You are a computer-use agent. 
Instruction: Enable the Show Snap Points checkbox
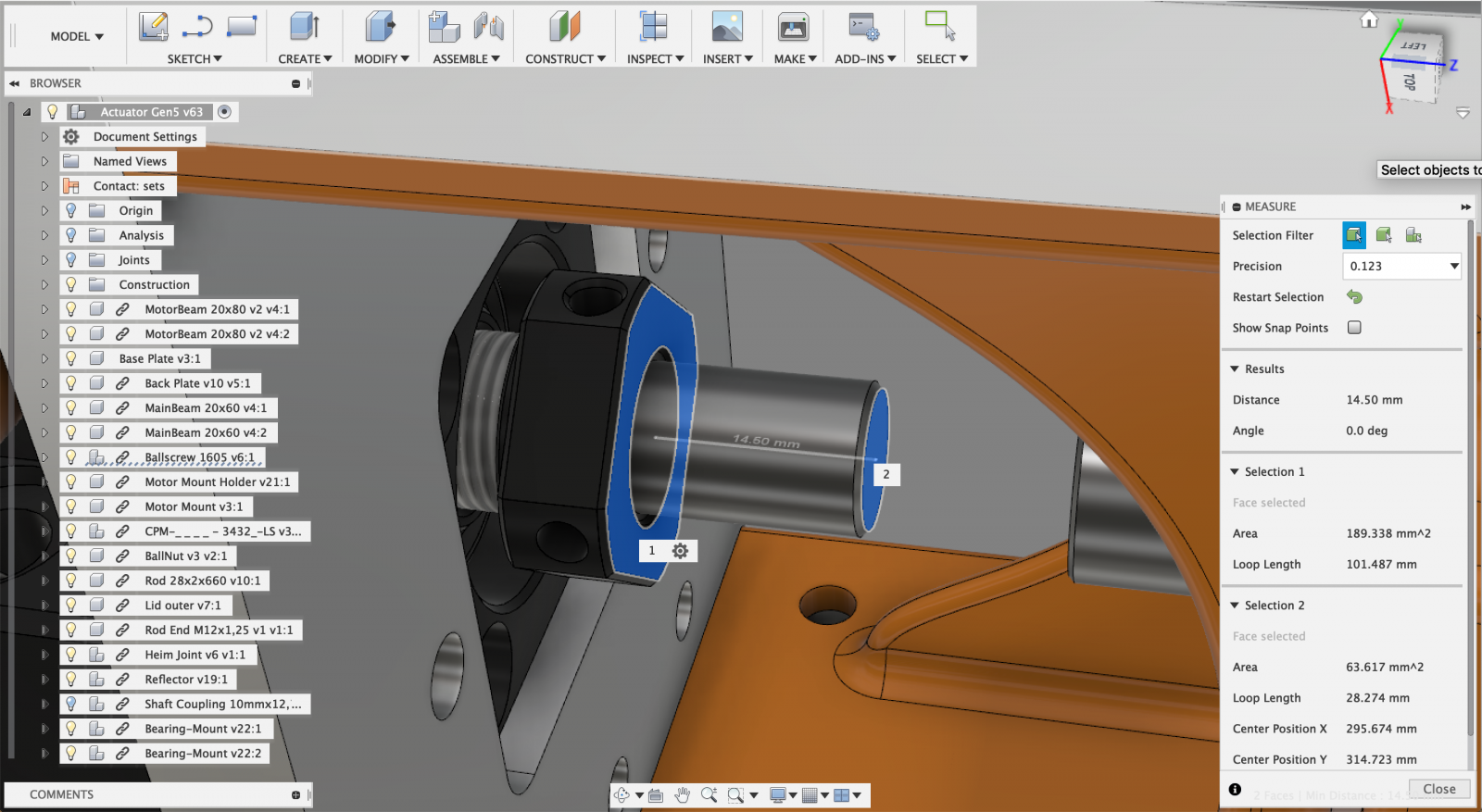click(x=1354, y=328)
